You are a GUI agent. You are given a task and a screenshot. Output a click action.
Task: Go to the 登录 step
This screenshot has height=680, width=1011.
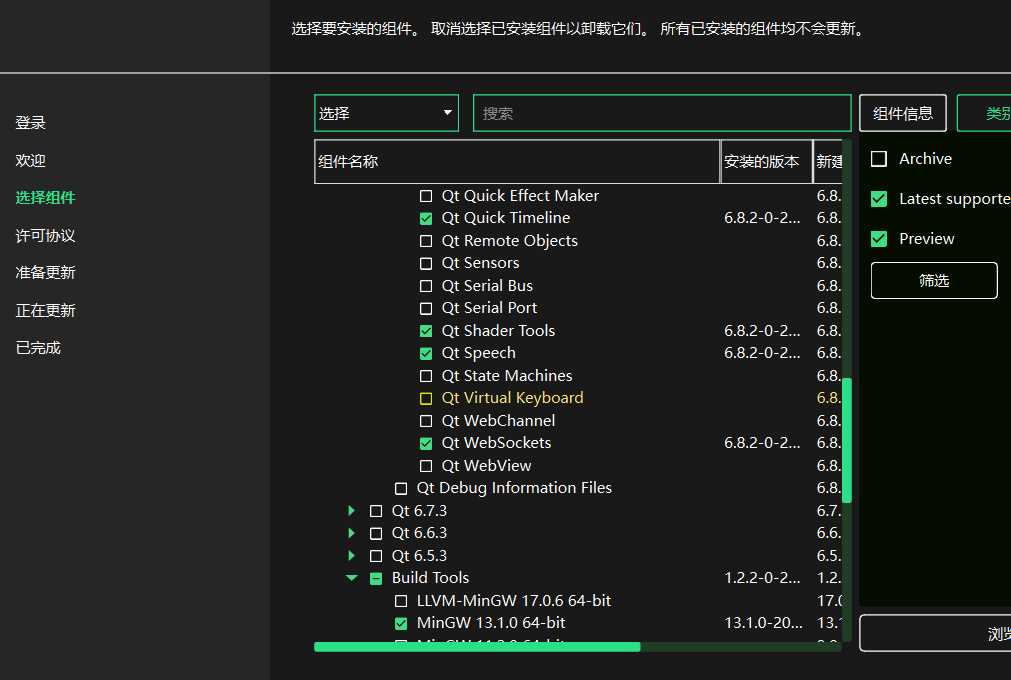pyautogui.click(x=30, y=122)
